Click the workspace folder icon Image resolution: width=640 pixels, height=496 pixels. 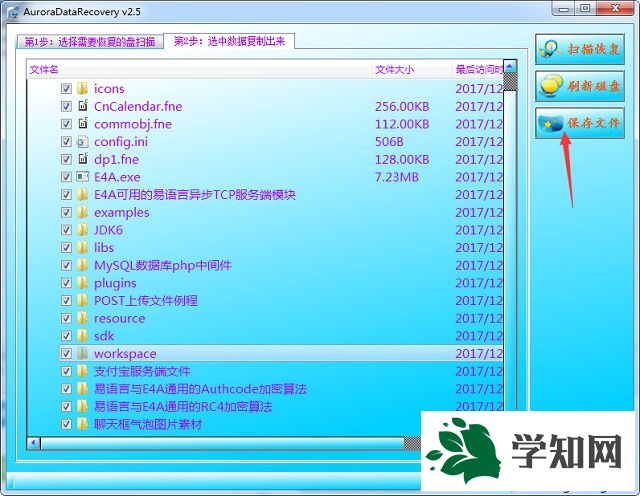[x=82, y=354]
